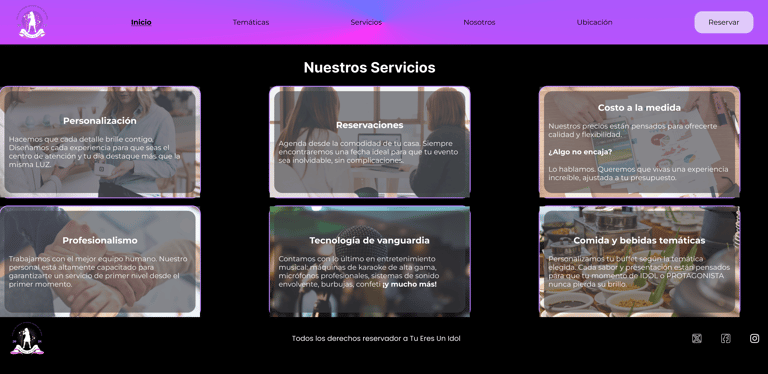
Task: Click the footer Tu Eres Un Idol logo
Action: (27, 338)
